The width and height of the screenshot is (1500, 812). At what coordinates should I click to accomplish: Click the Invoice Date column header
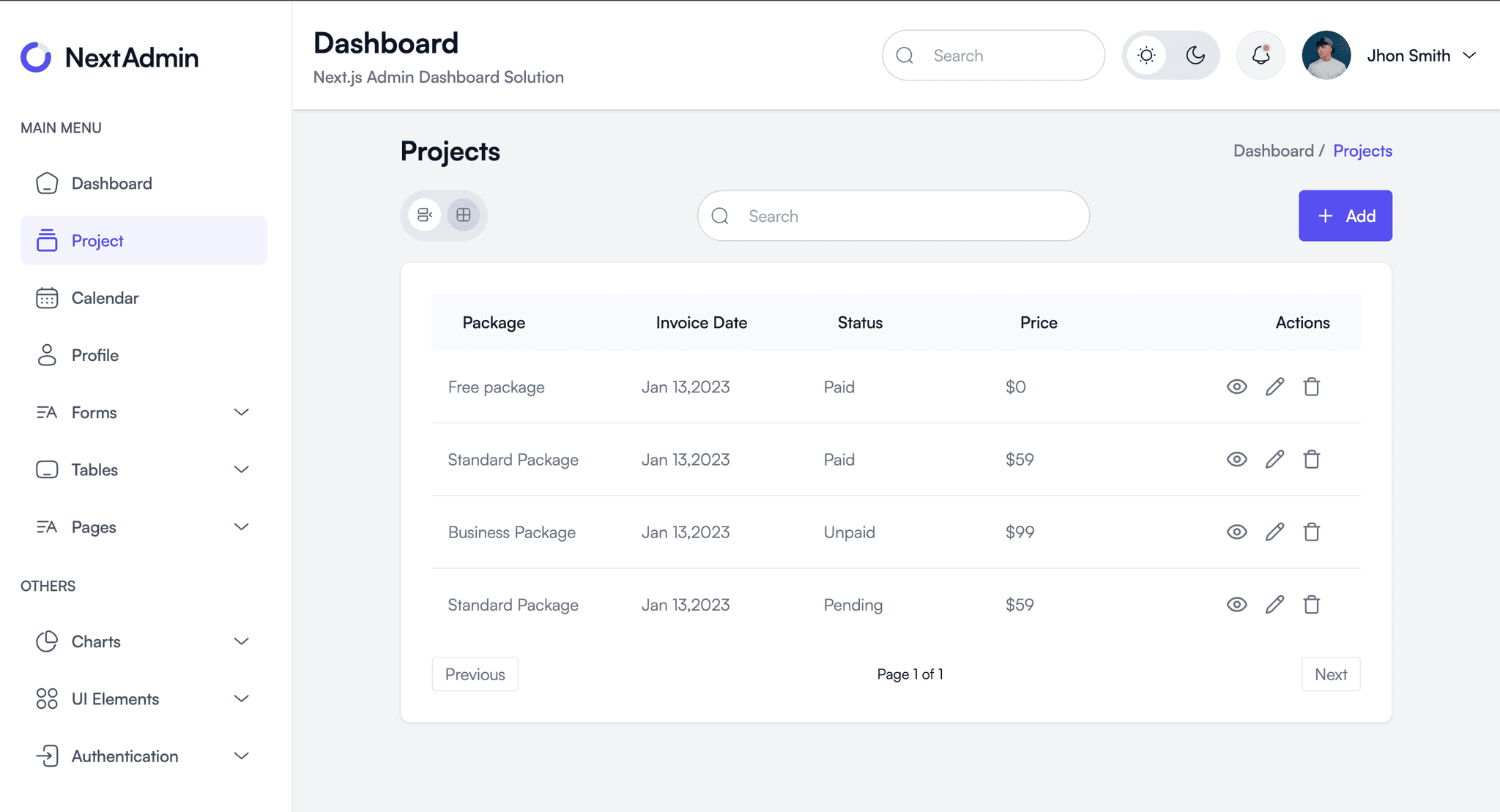701,323
